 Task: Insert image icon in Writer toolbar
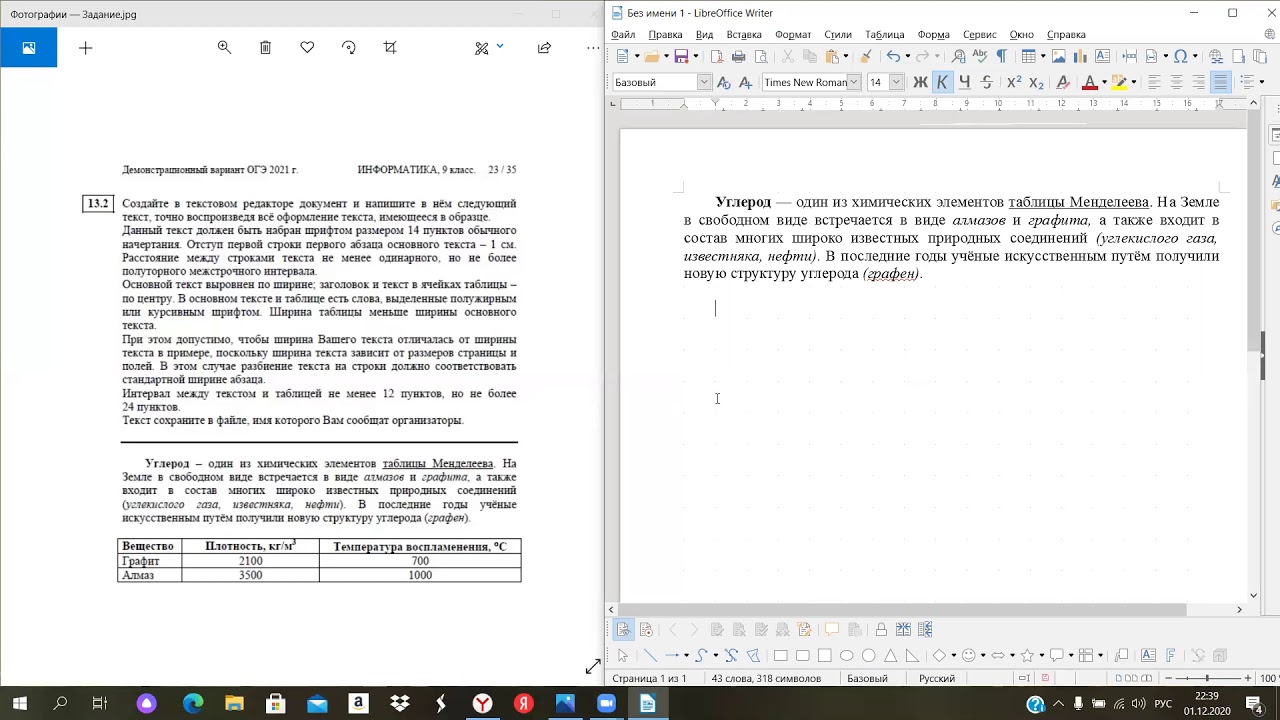pyautogui.click(x=1058, y=56)
